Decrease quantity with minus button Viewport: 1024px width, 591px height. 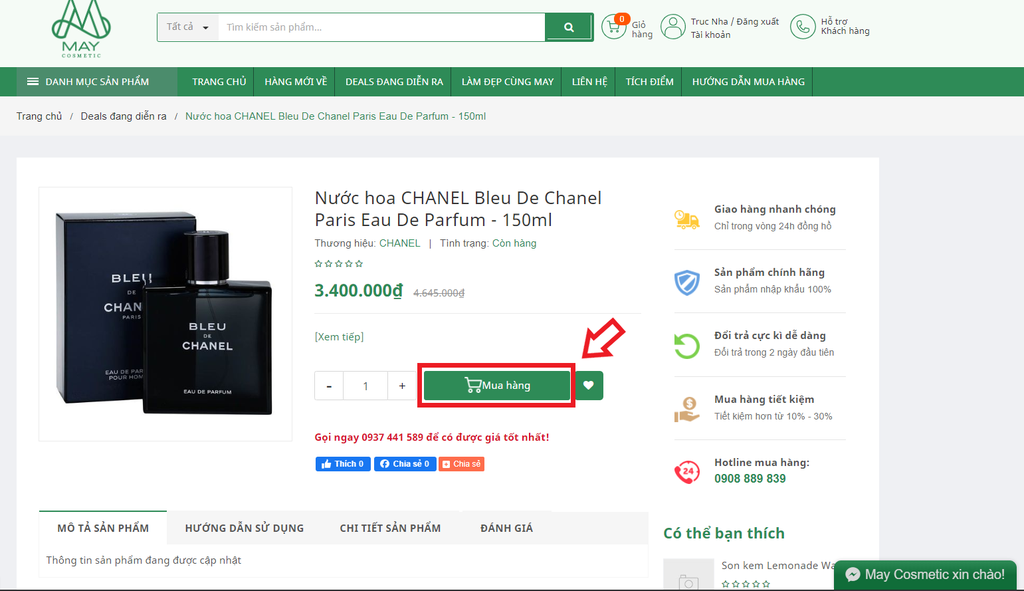tap(329, 386)
